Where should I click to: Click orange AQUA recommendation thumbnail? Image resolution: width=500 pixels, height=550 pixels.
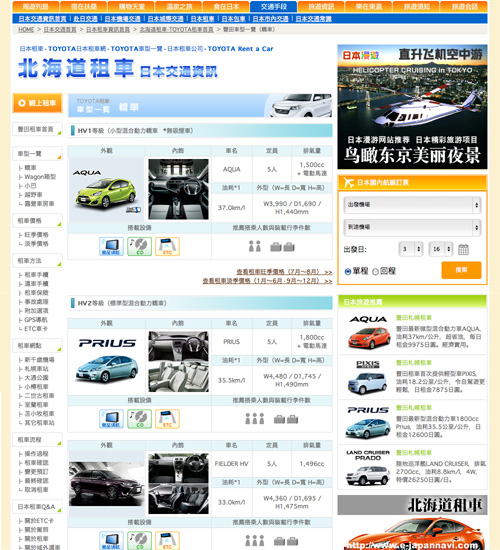point(368,332)
